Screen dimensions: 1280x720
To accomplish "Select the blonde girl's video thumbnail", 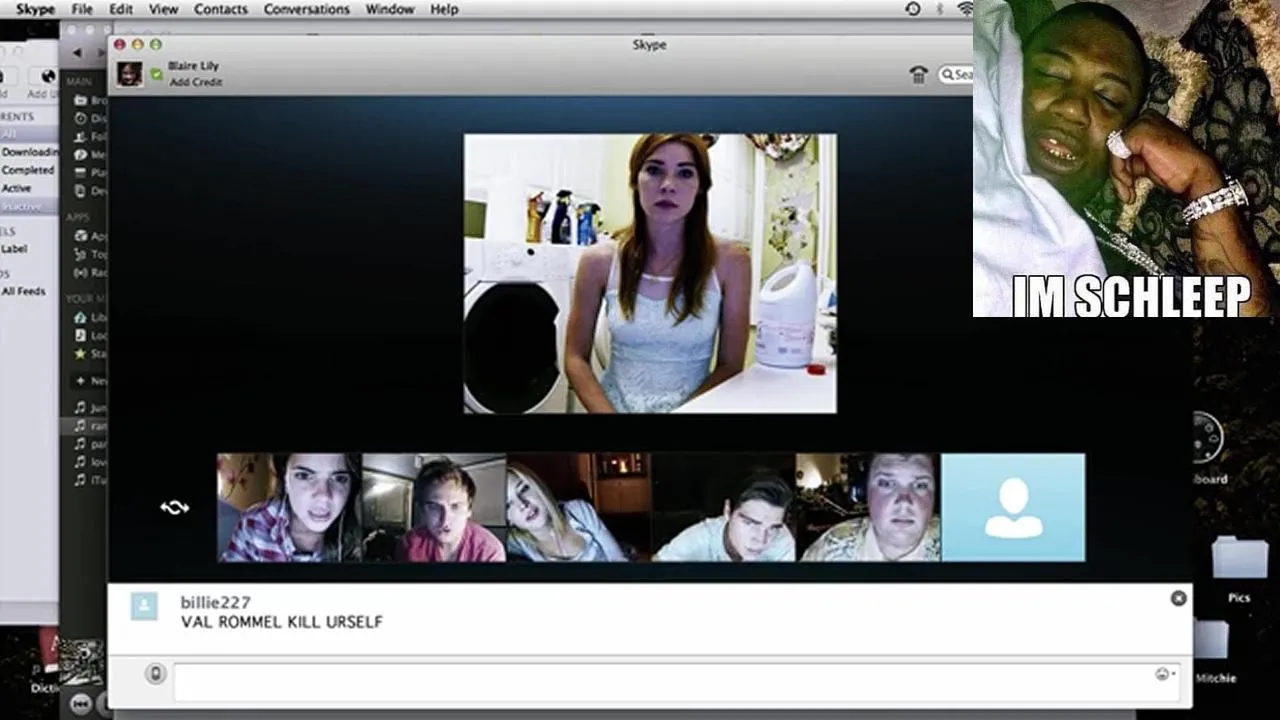I will coord(579,507).
